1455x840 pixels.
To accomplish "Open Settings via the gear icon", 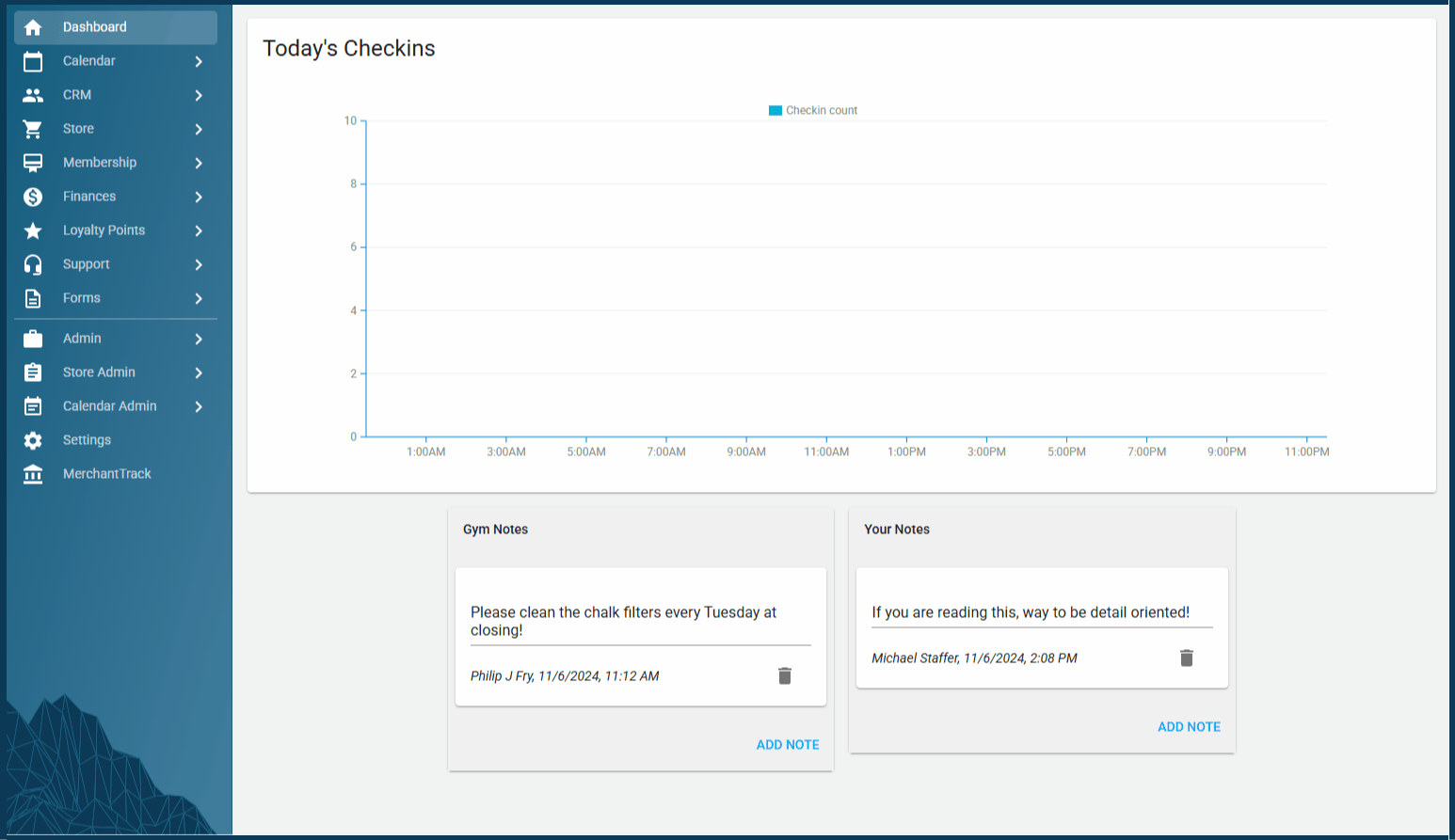I will 33,440.
